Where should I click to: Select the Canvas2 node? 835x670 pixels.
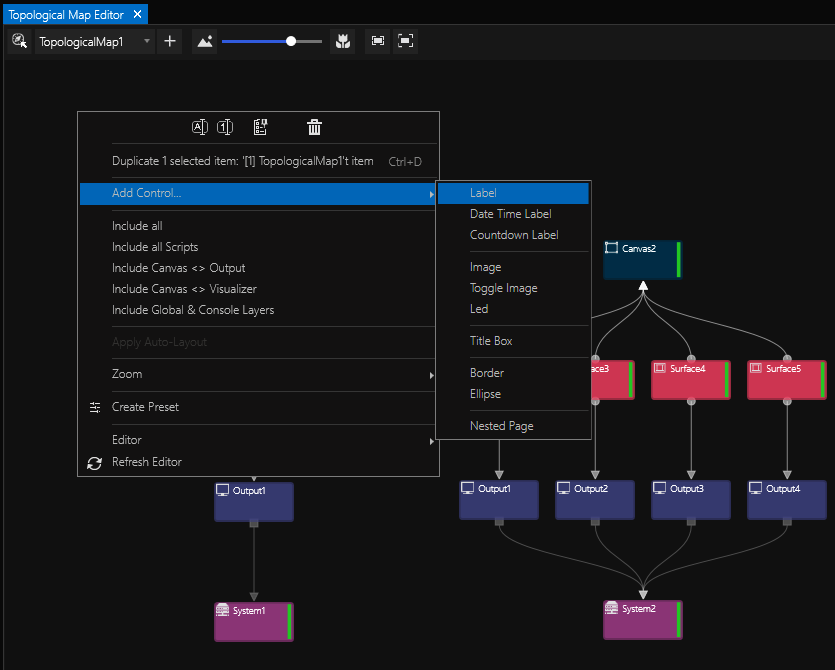(x=641, y=259)
